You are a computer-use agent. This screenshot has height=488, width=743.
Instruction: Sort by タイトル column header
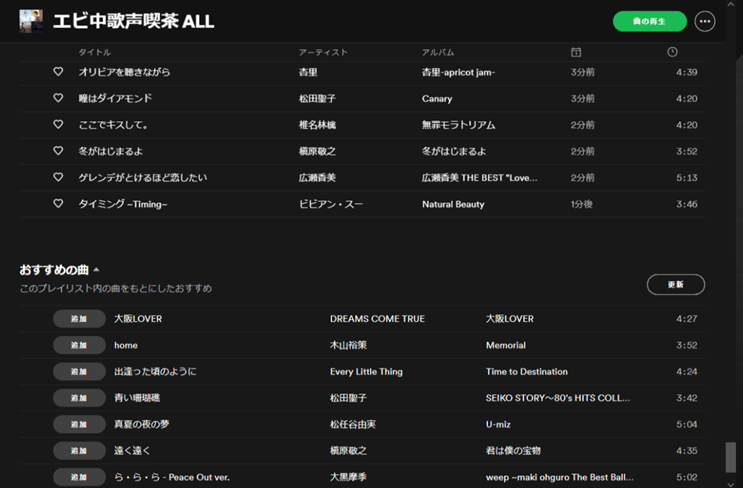[95, 52]
